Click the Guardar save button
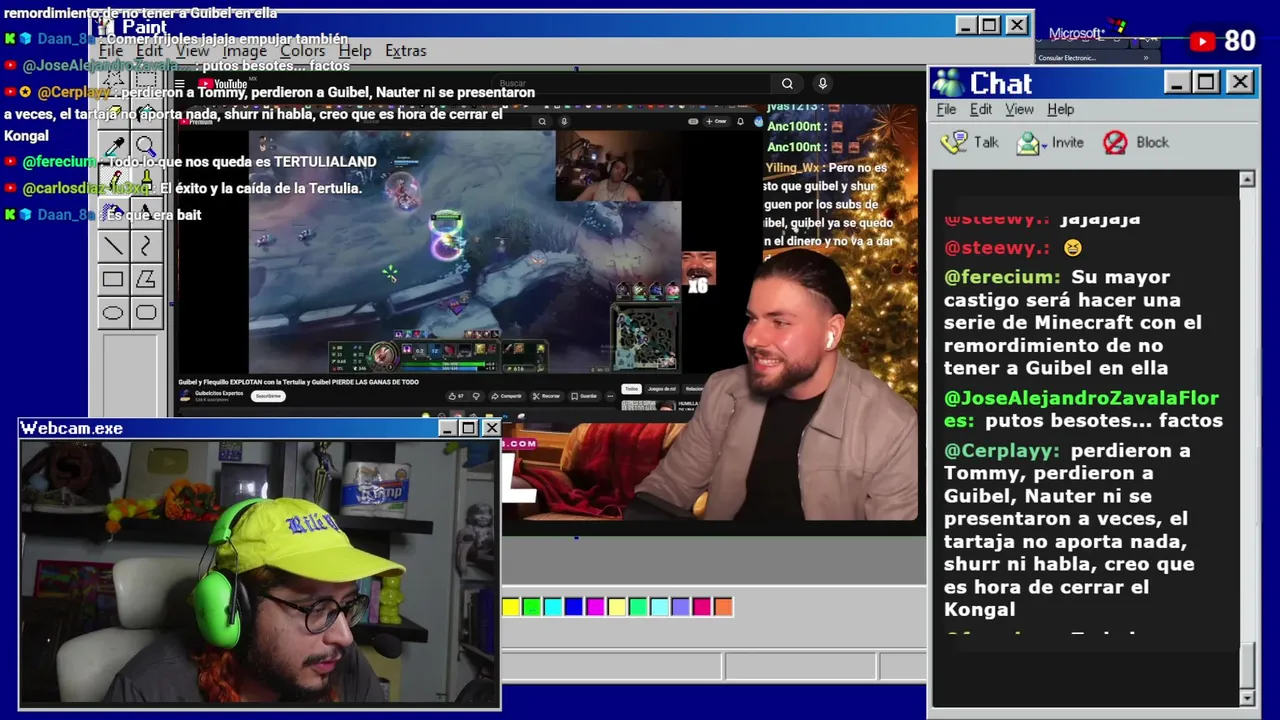This screenshot has height=720, width=1280. coord(585,396)
